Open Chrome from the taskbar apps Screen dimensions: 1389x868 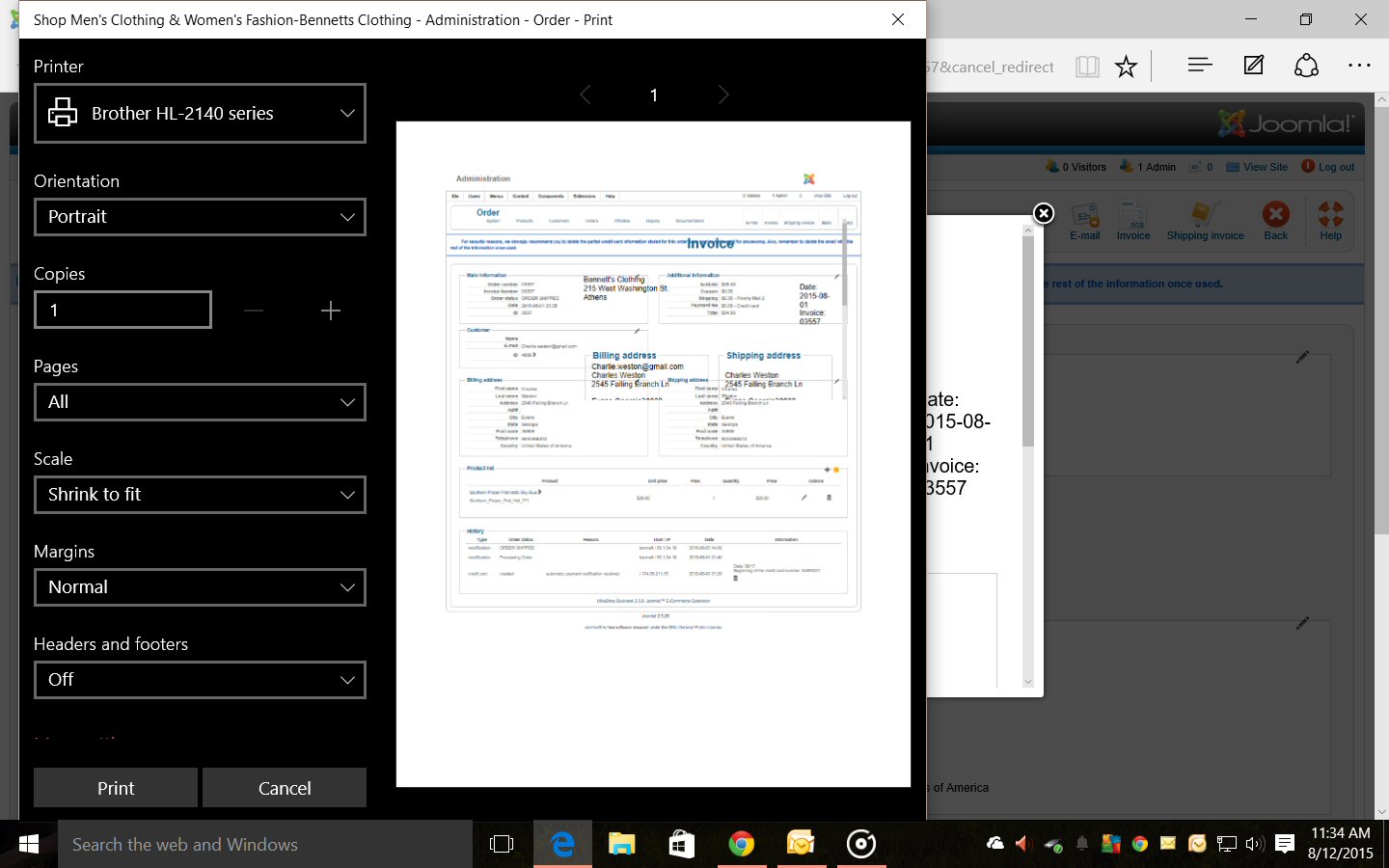pos(741,844)
